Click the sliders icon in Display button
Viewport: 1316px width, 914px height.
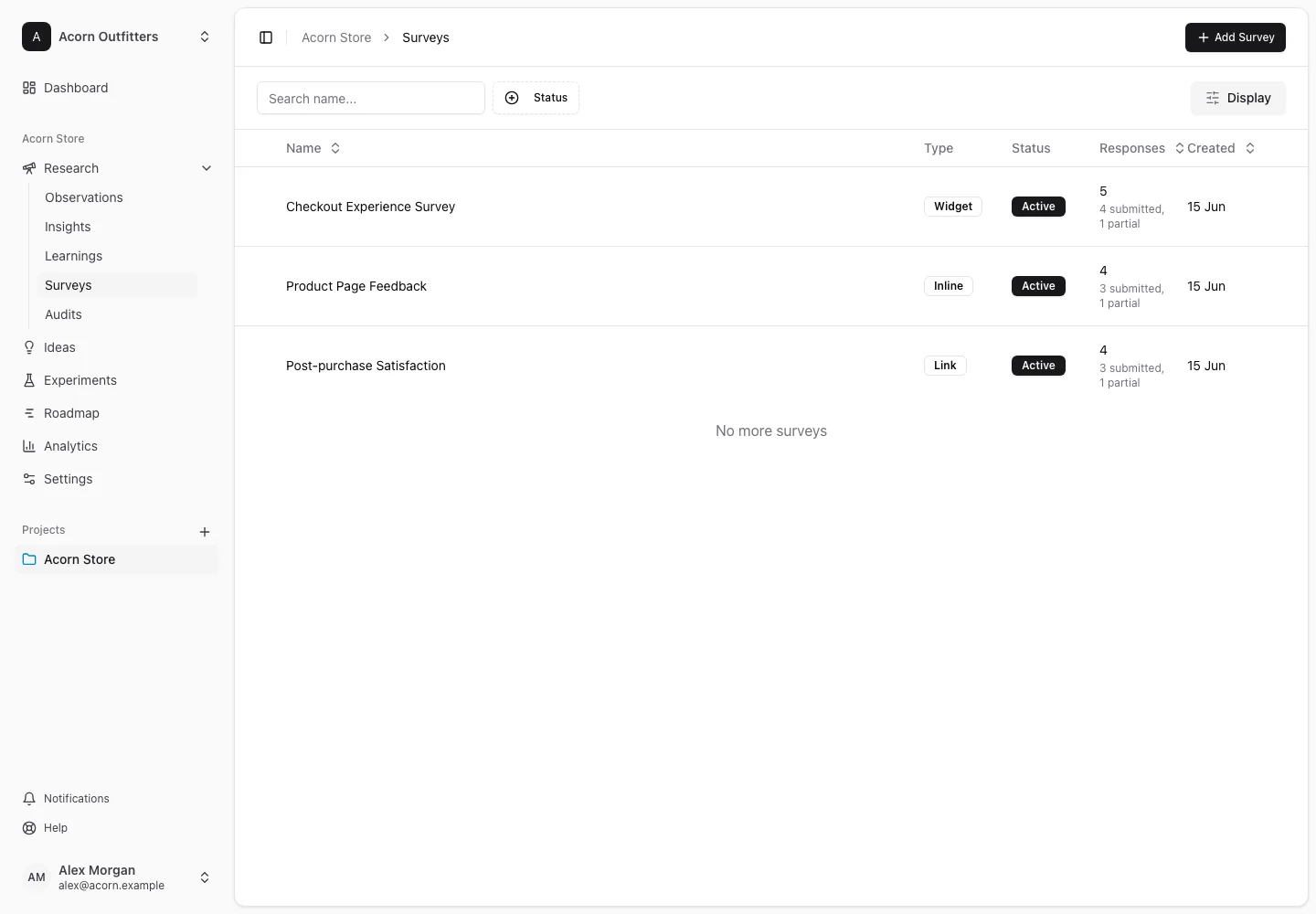click(x=1213, y=98)
